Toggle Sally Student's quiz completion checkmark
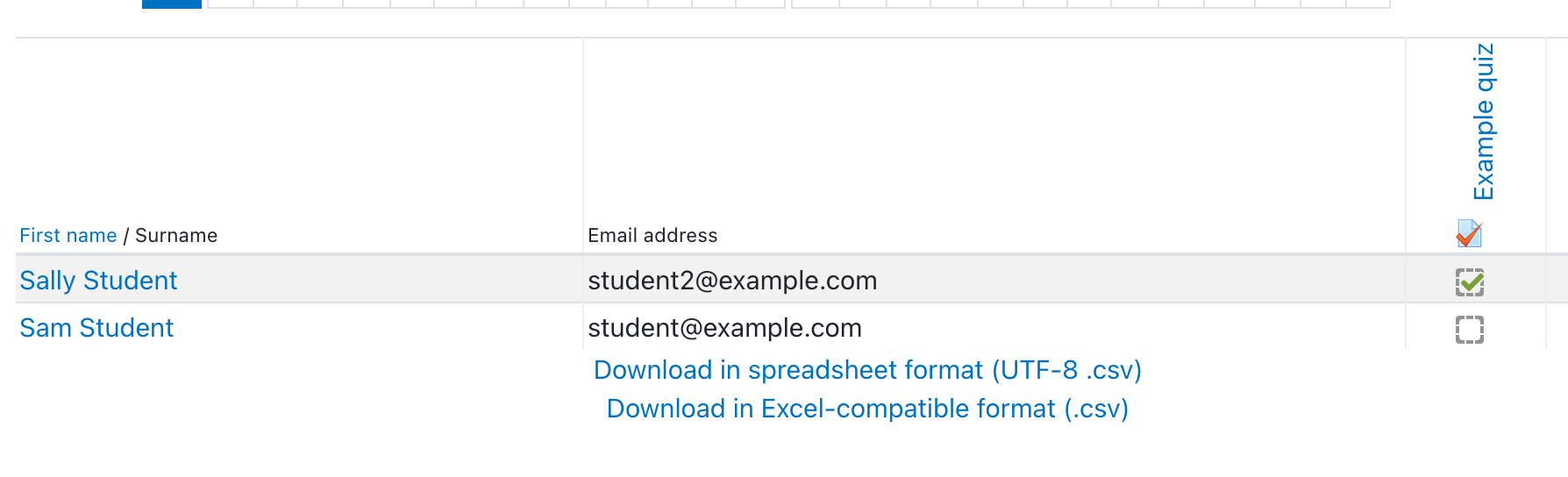1568x477 pixels. (1470, 282)
